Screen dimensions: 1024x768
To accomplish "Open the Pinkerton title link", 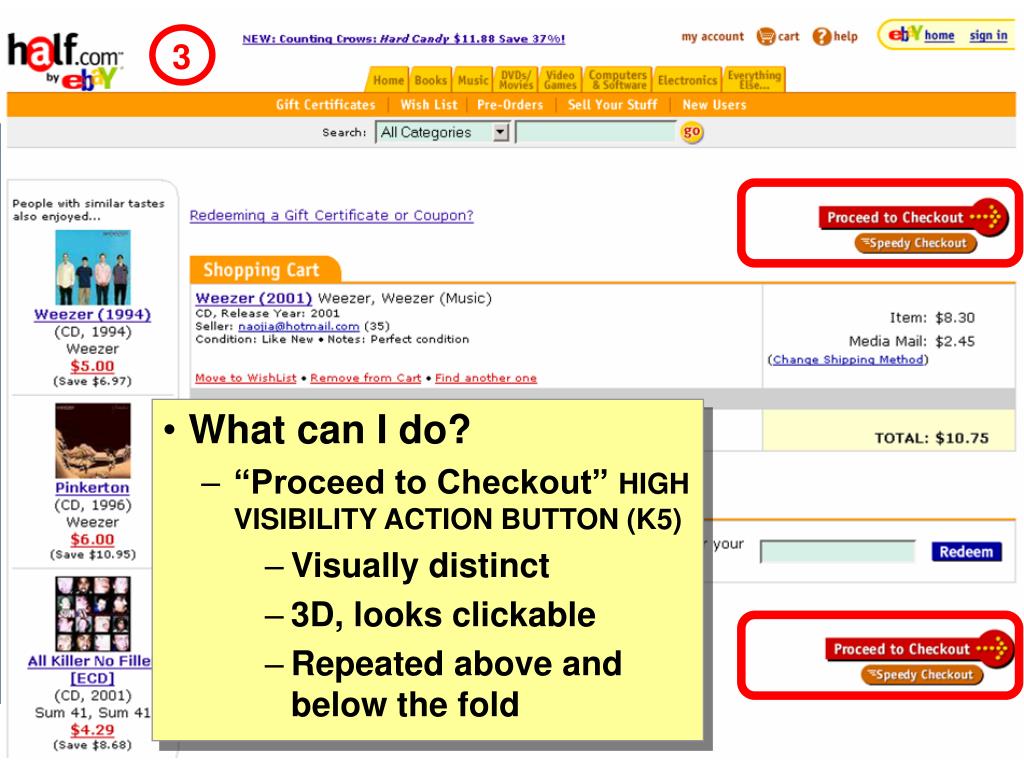I will (x=92, y=488).
